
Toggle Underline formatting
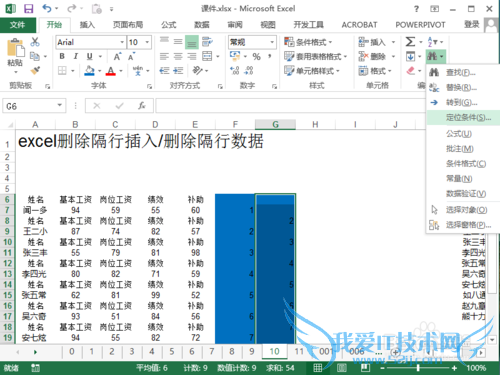(89, 56)
